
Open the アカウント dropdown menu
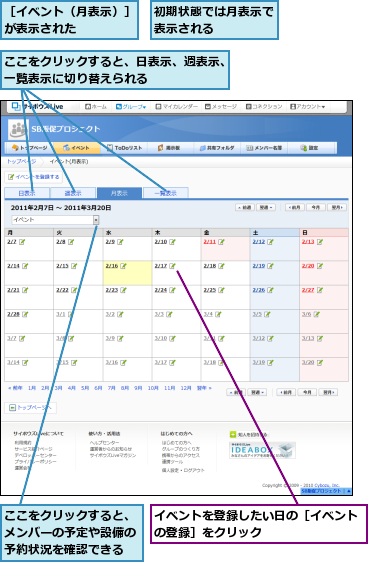pyautogui.click(x=307, y=107)
